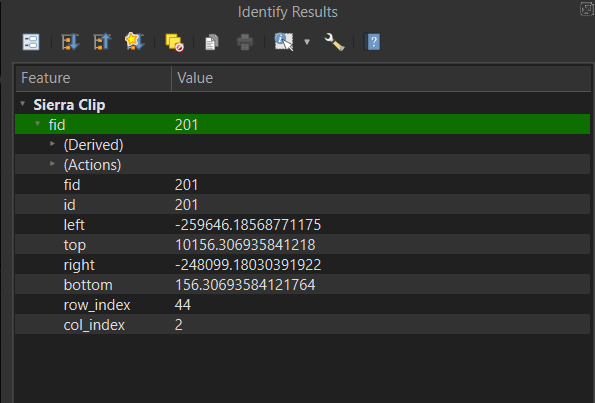Click the Print Response printer icon
Image resolution: width=595 pixels, height=403 pixels.
[x=245, y=42]
